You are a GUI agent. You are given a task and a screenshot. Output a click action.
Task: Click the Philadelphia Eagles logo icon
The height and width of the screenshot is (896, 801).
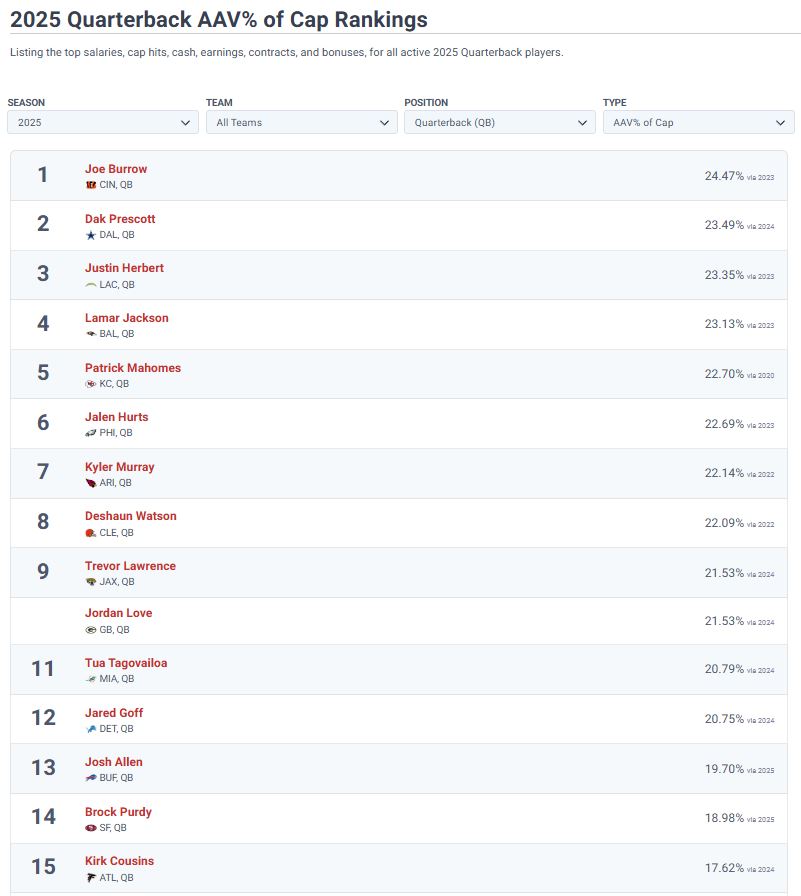click(x=91, y=433)
